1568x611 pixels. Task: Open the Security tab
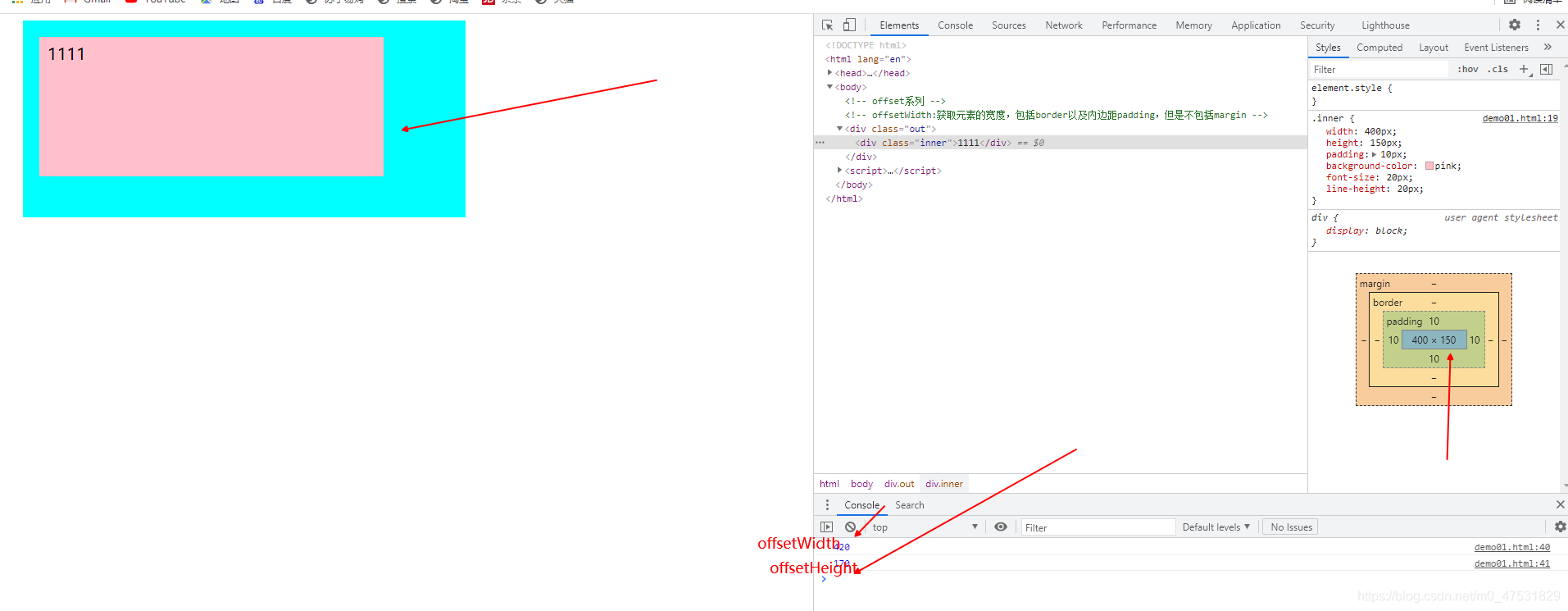(1317, 25)
